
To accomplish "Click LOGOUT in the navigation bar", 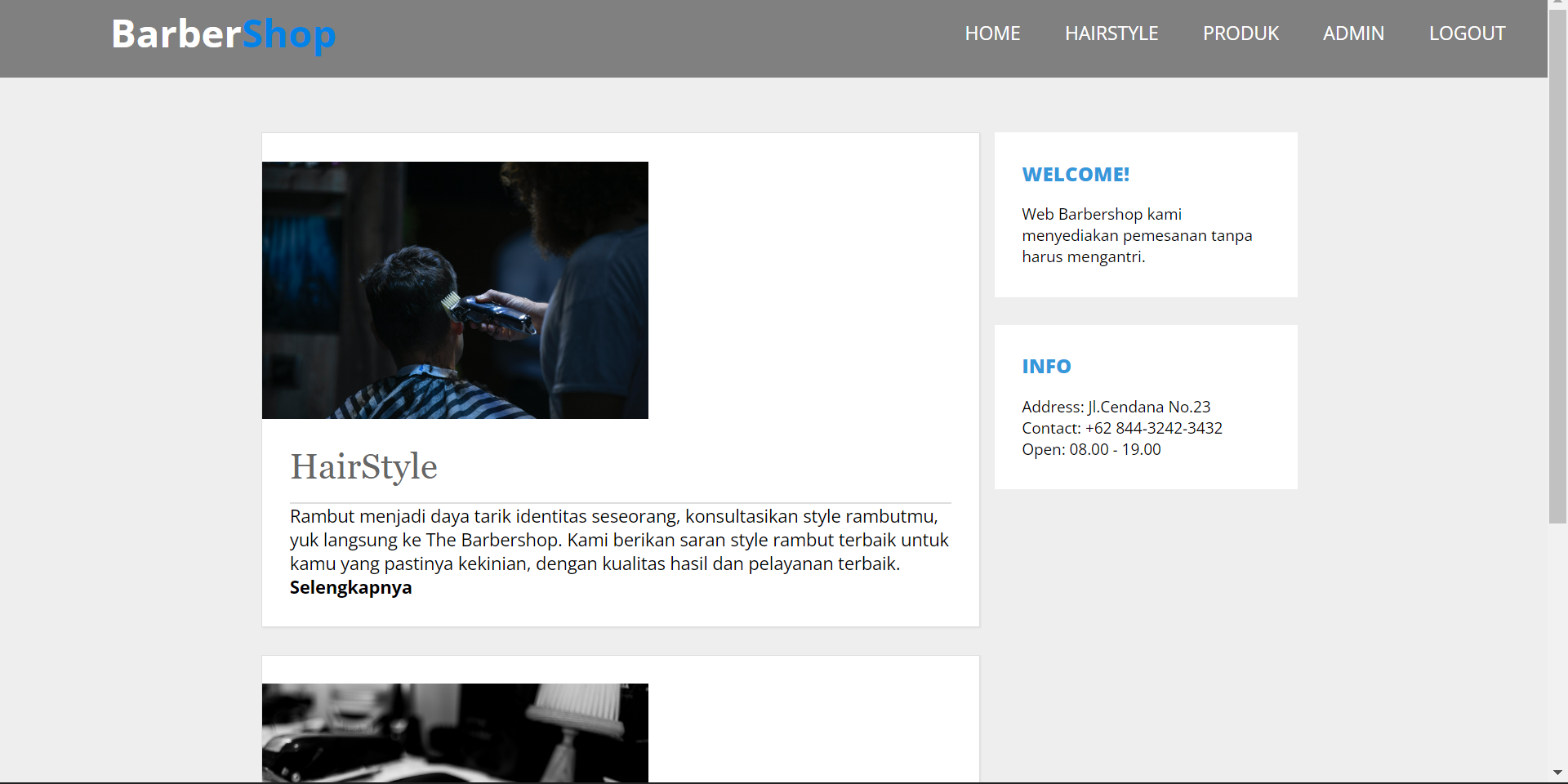I will [x=1467, y=33].
